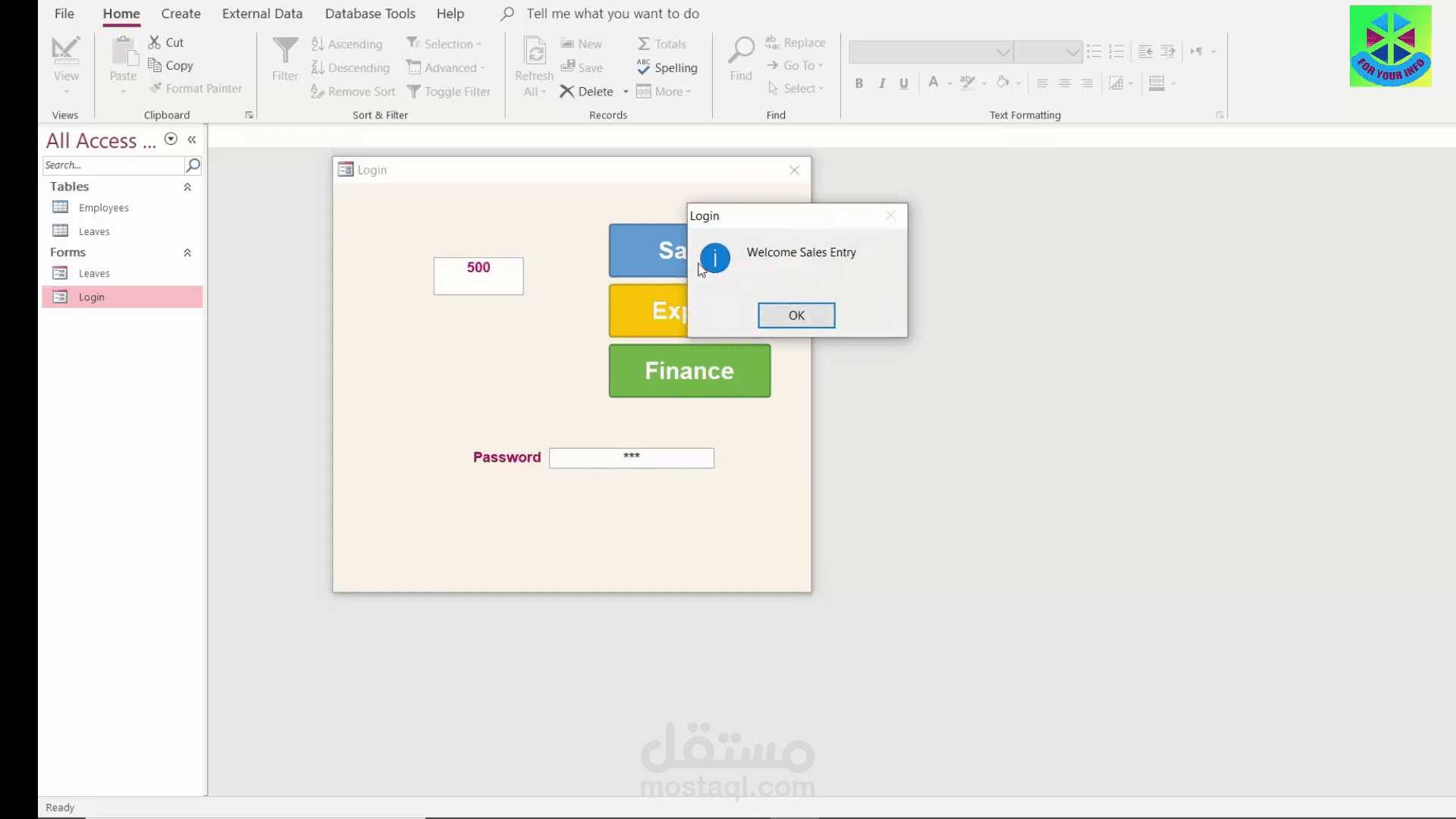Open the Database Tools tab

click(370, 14)
